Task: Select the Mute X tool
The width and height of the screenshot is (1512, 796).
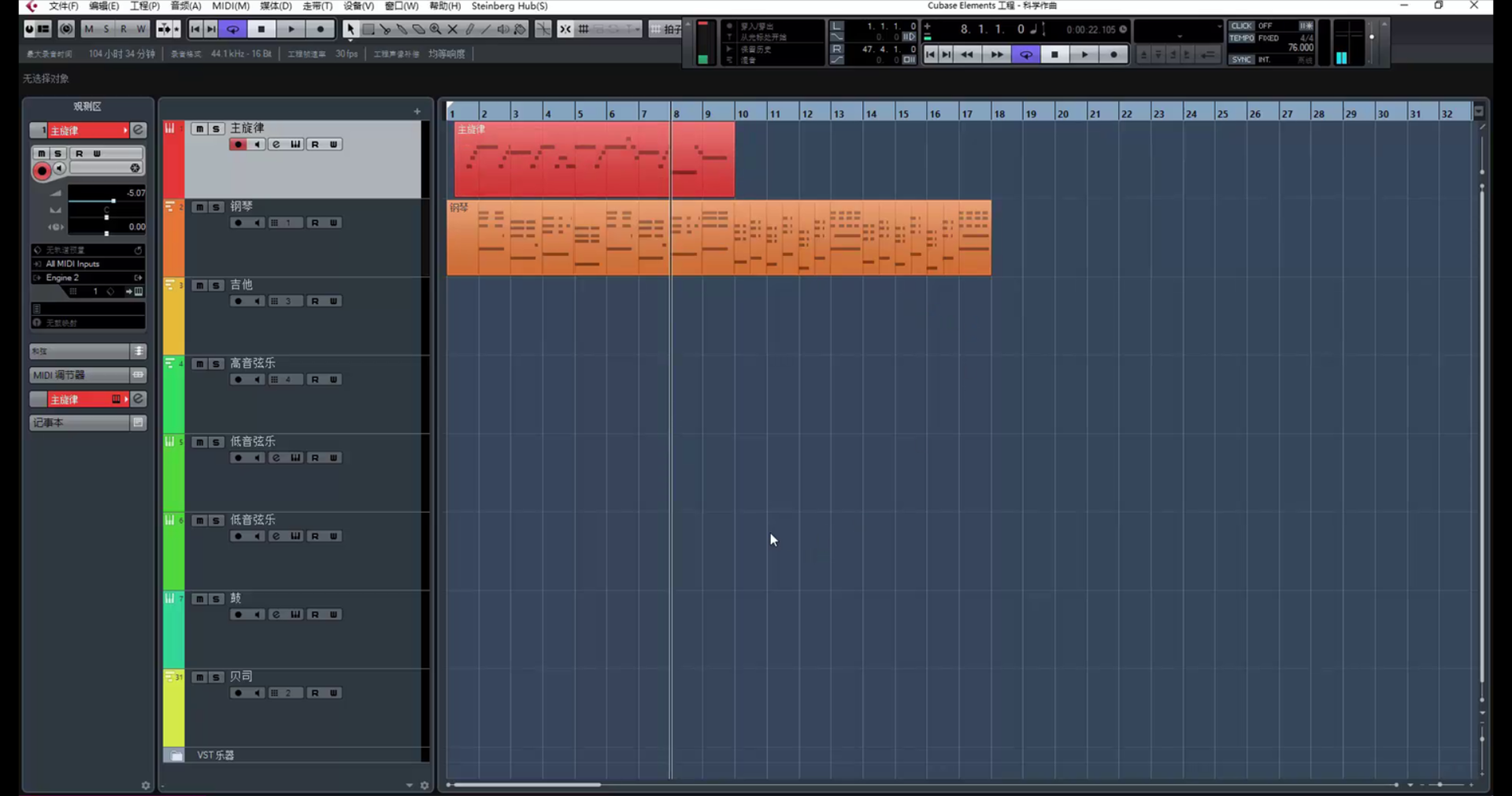Action: click(453, 29)
